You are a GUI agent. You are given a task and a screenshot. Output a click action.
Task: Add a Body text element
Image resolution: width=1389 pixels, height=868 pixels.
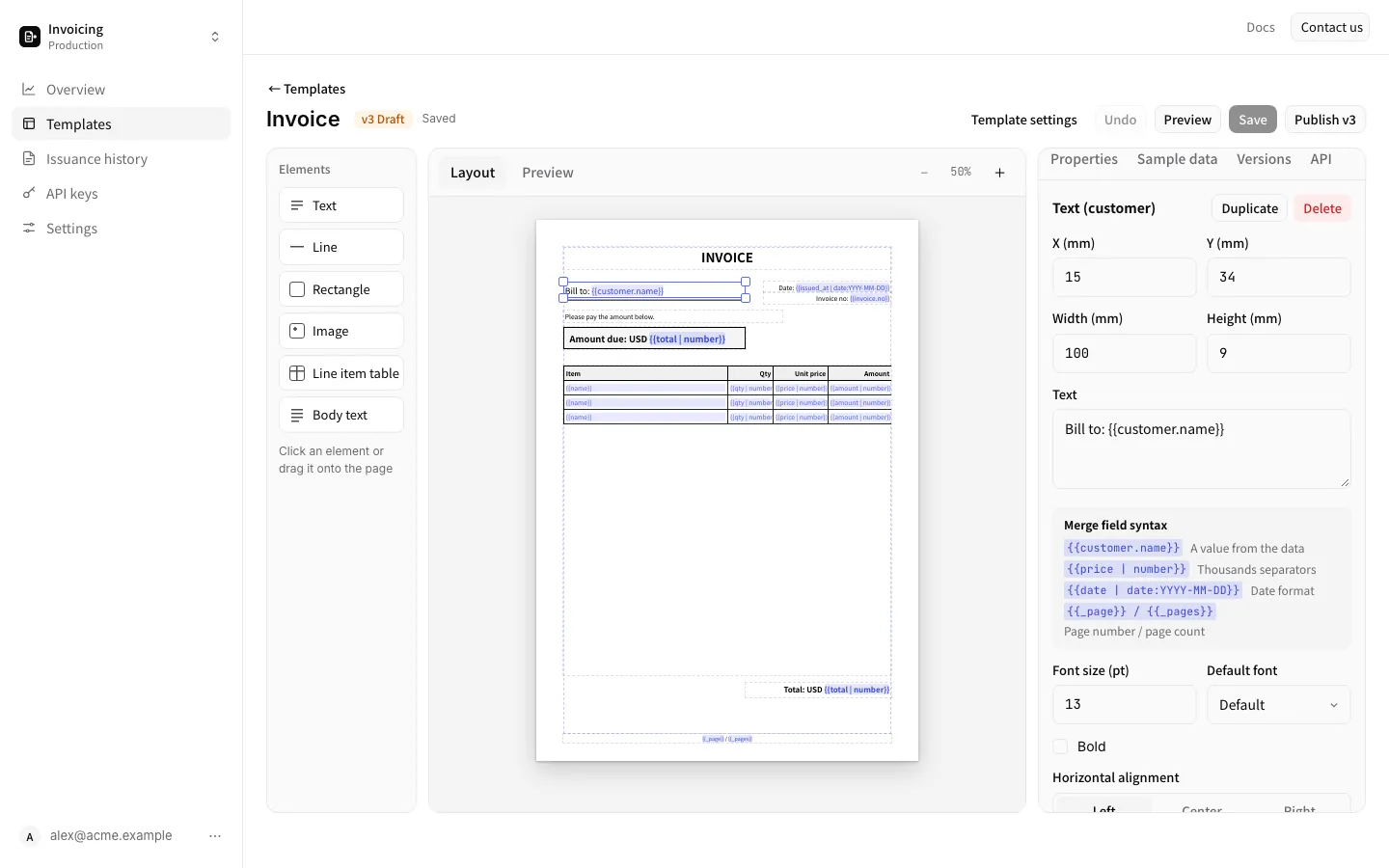[x=341, y=415]
